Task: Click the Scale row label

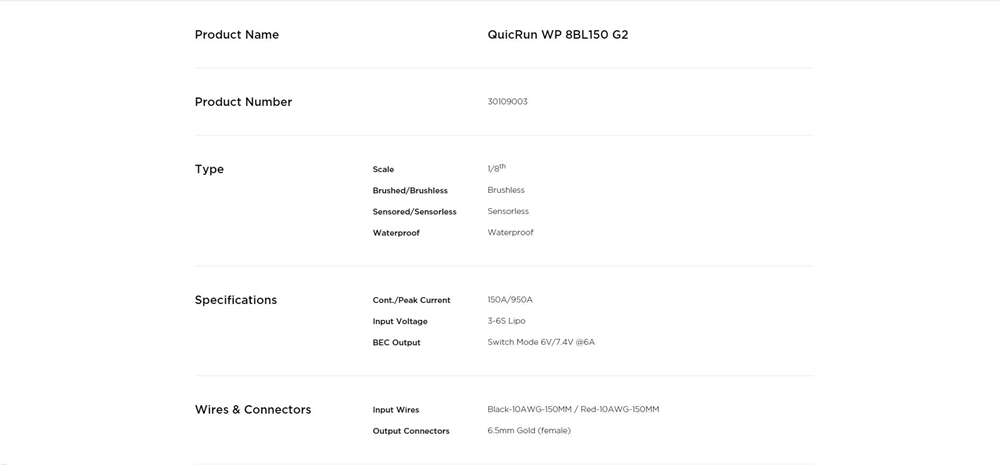Action: coord(383,170)
